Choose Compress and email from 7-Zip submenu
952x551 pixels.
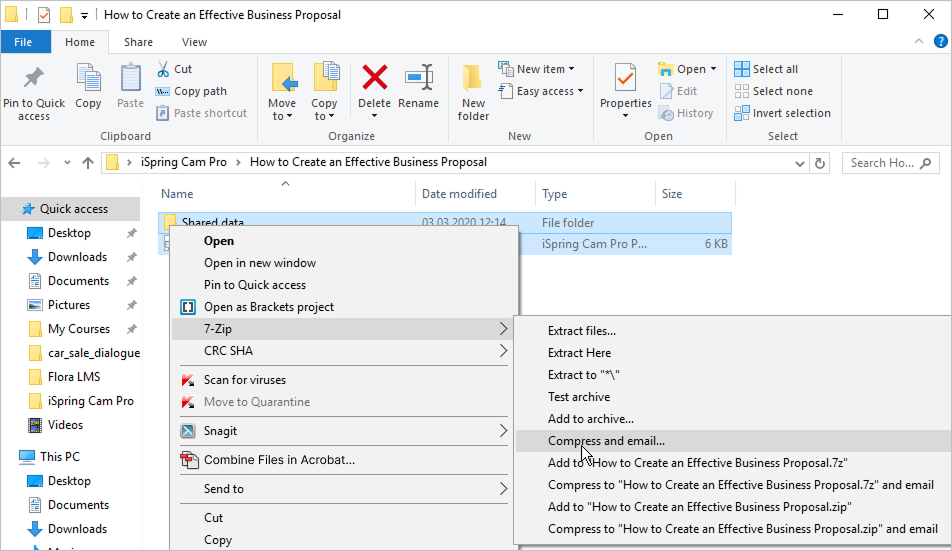[x=606, y=441]
